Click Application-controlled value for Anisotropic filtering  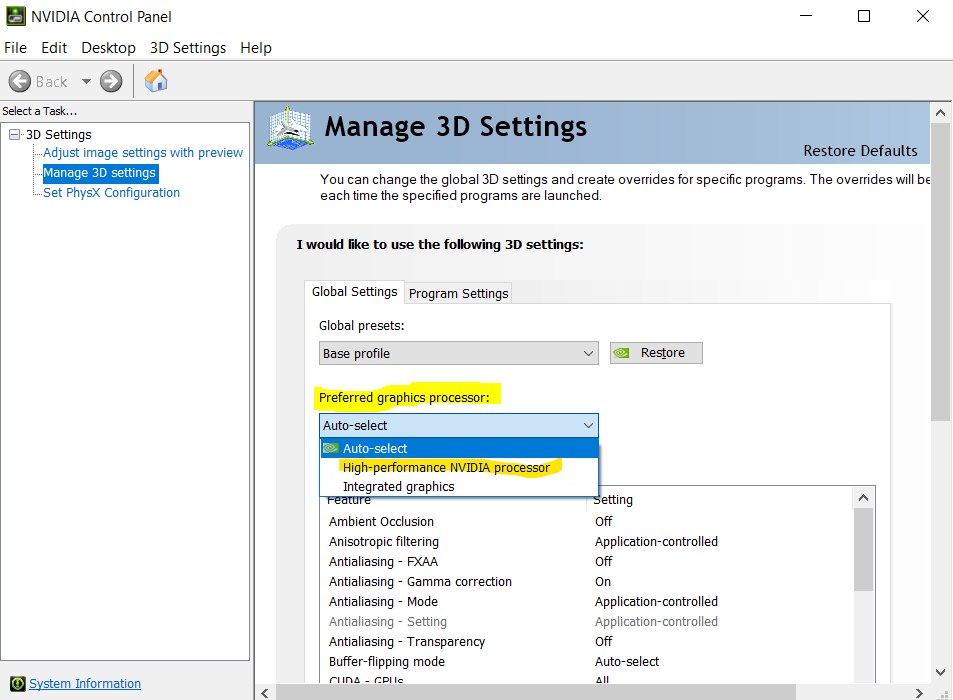point(656,541)
